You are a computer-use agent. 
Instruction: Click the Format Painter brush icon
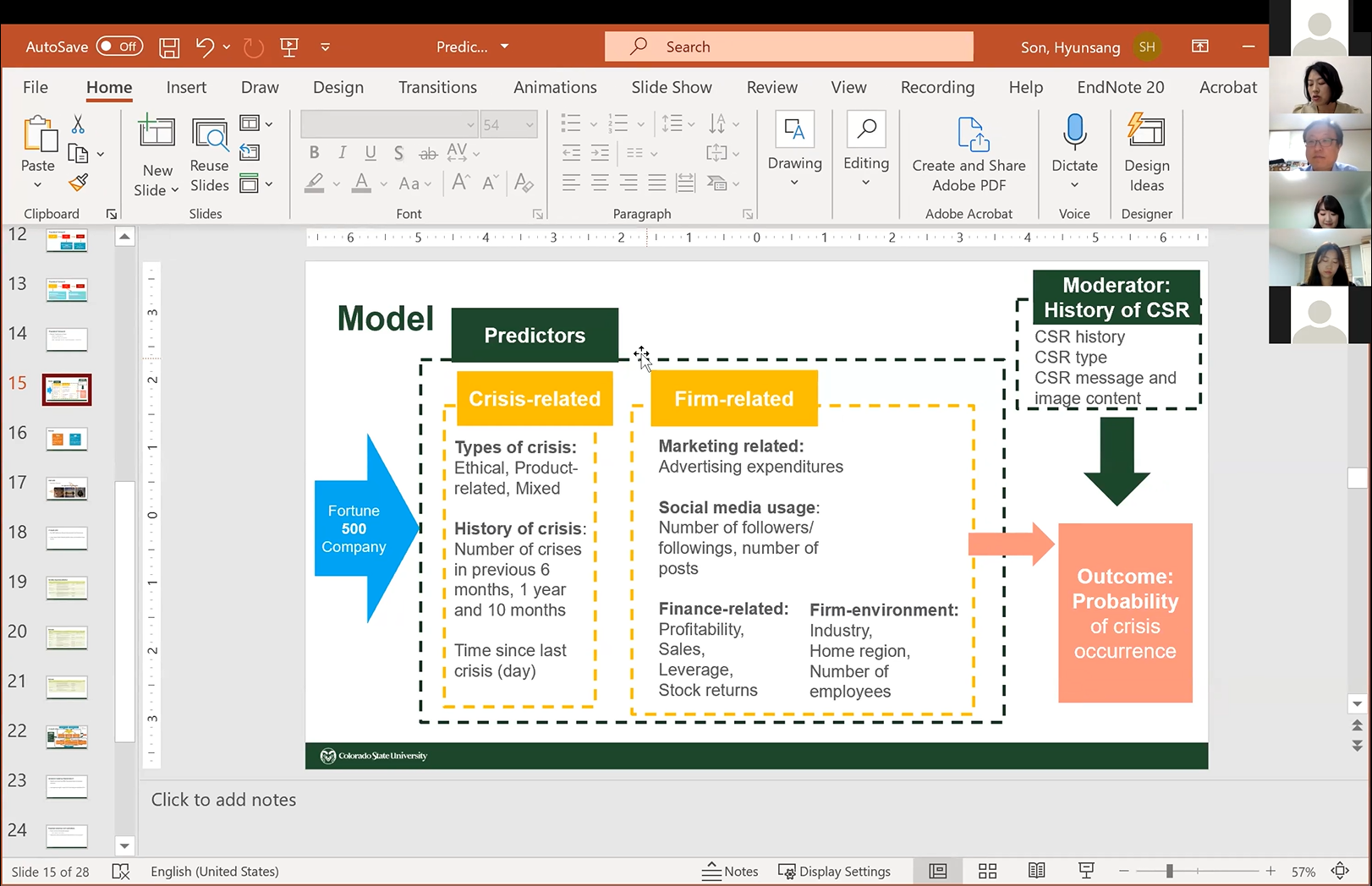pos(78,182)
